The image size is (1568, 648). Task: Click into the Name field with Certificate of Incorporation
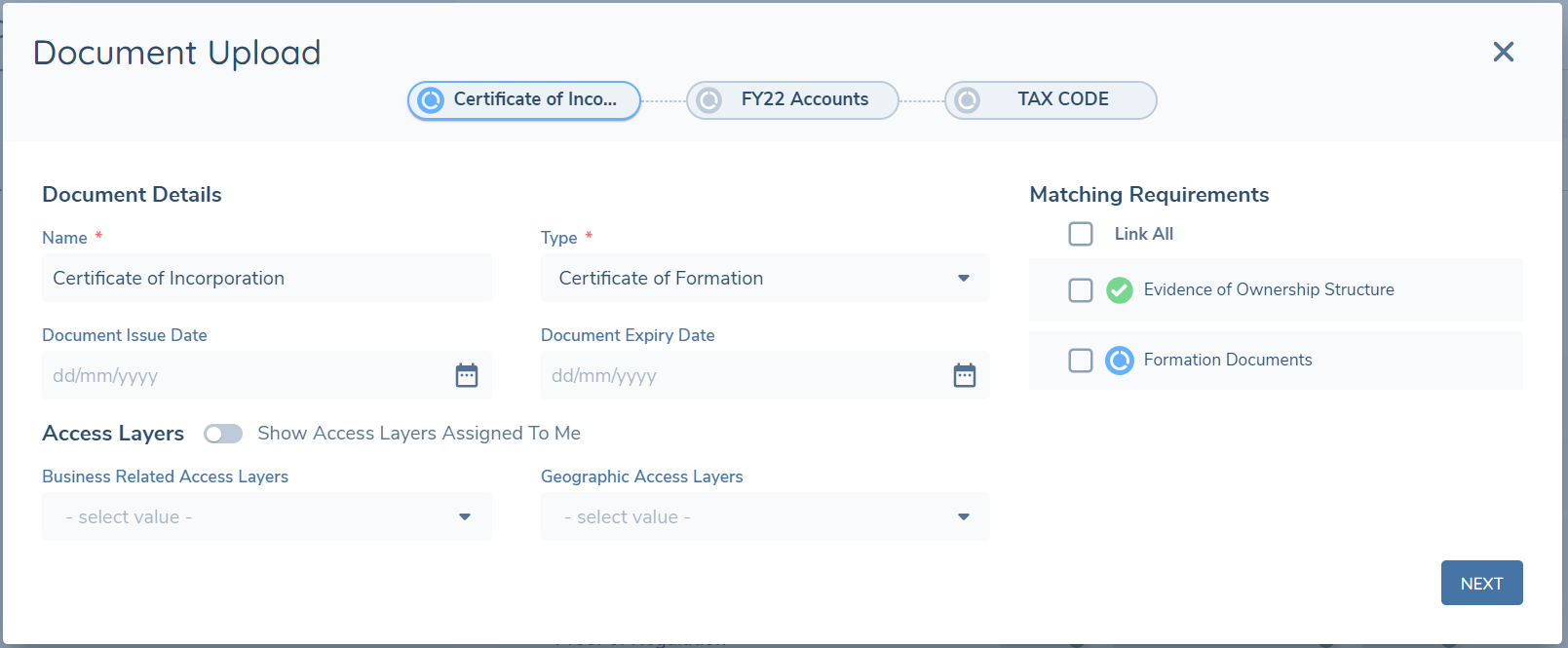pos(267,278)
